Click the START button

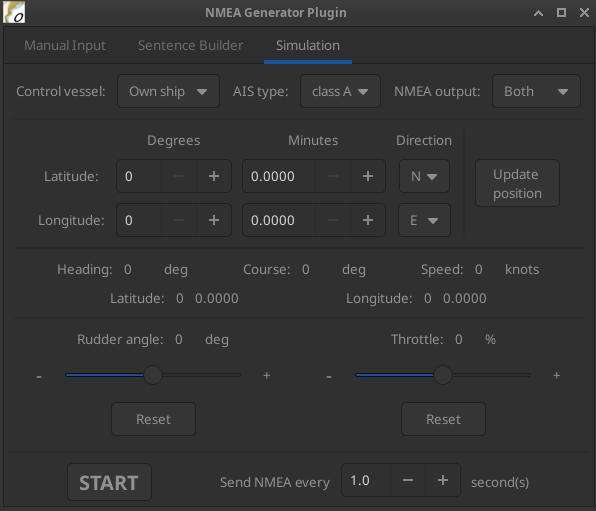pos(109,482)
